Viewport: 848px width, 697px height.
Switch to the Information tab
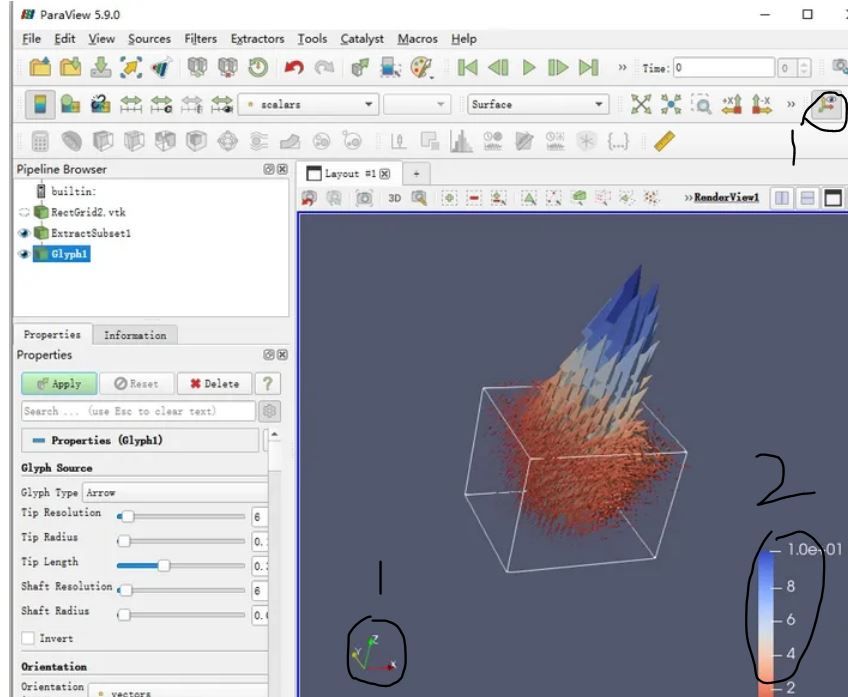click(136, 335)
